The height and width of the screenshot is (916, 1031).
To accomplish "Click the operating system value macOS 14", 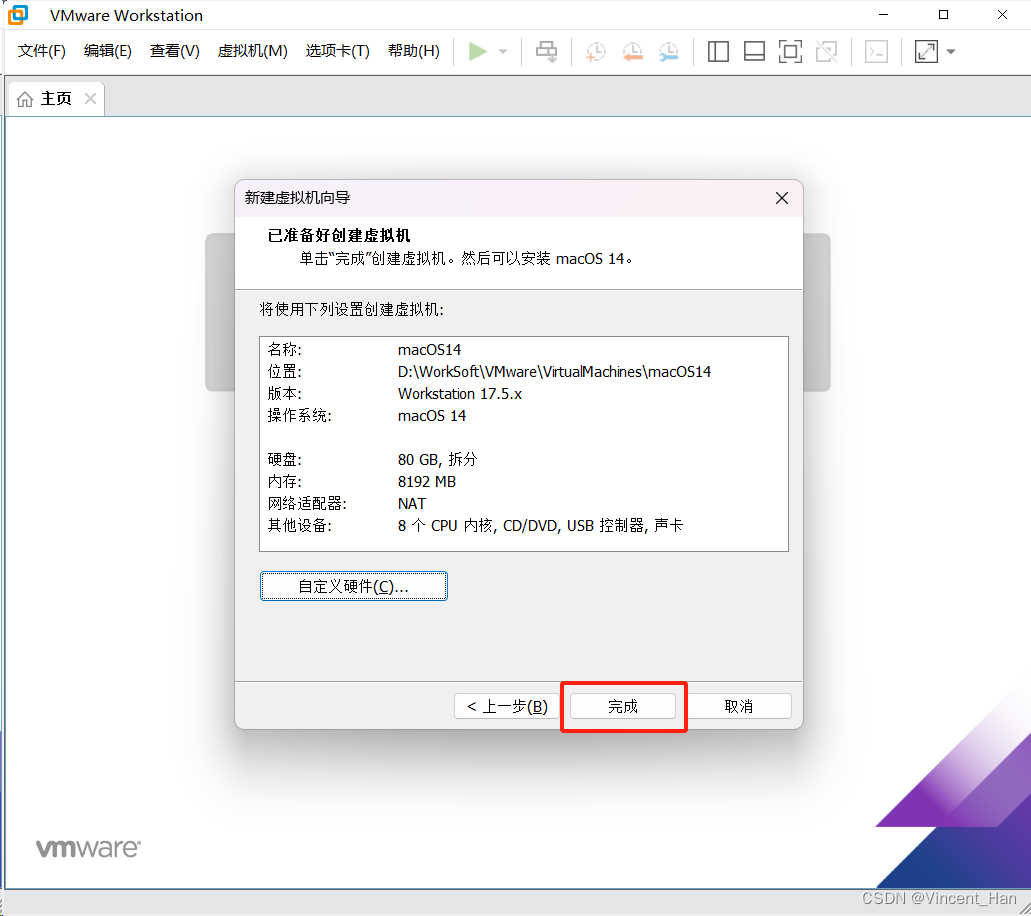I will pos(432,416).
